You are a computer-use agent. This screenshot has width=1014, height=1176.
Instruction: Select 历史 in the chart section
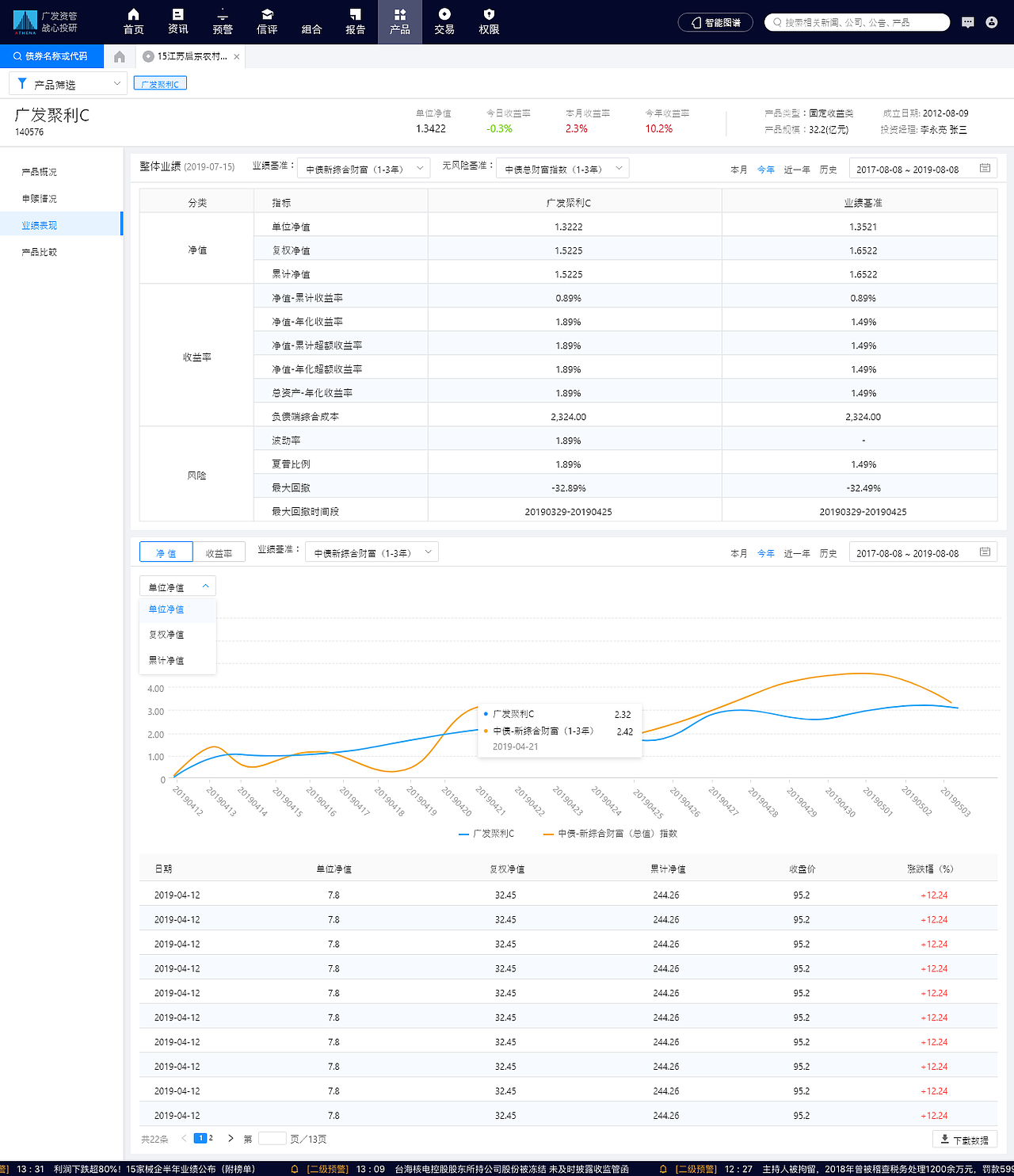tap(828, 552)
